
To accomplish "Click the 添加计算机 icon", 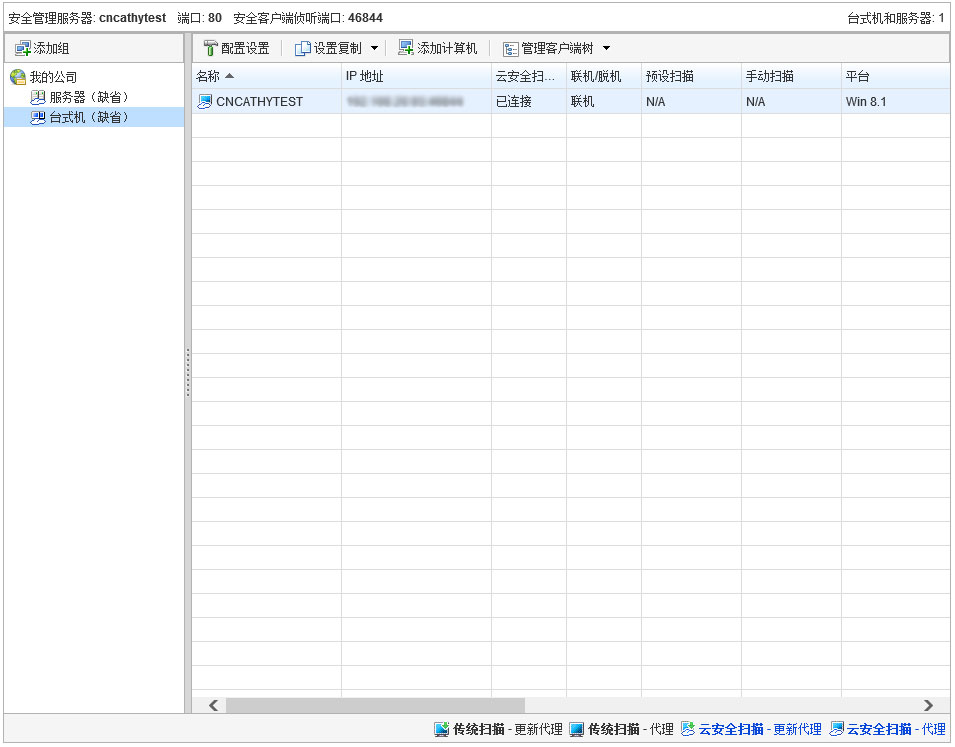I will pos(406,48).
